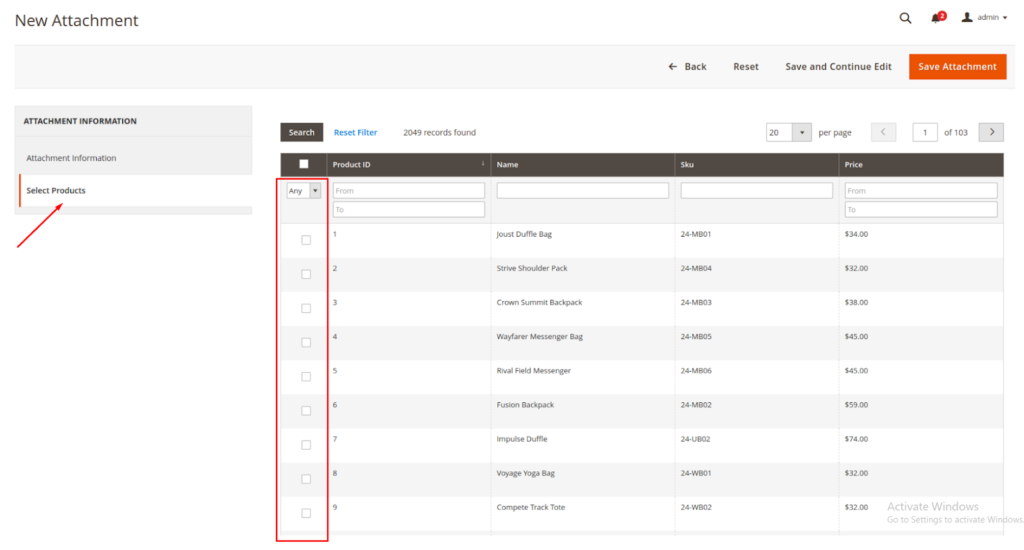Toggle the select-all header checkbox

point(304,164)
